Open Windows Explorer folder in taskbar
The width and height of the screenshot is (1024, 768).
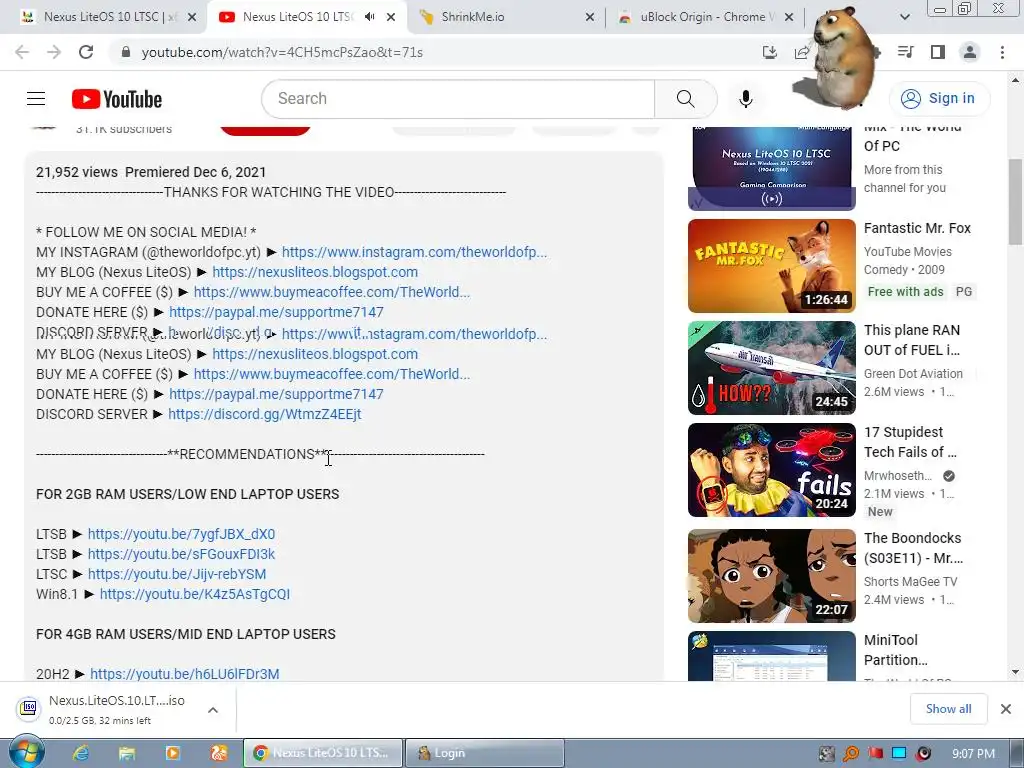[x=127, y=753]
